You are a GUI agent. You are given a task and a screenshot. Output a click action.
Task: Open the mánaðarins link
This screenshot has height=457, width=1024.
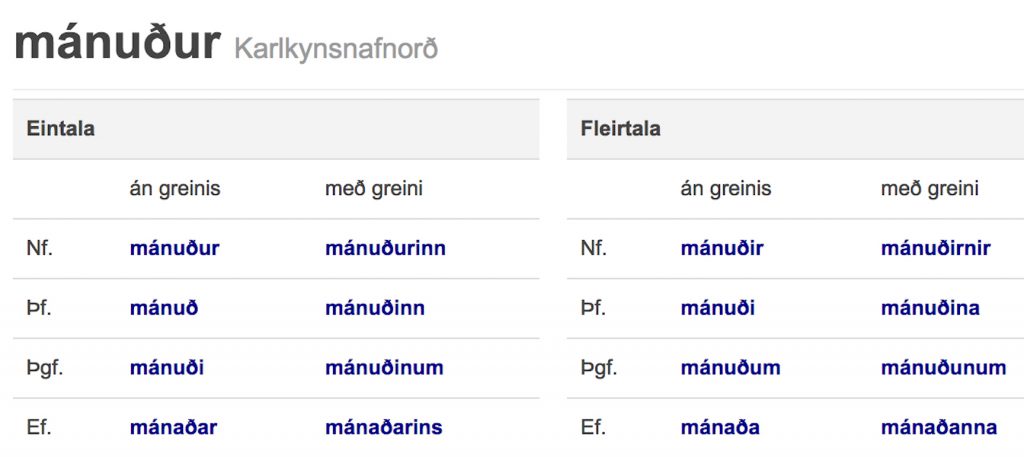(383, 428)
